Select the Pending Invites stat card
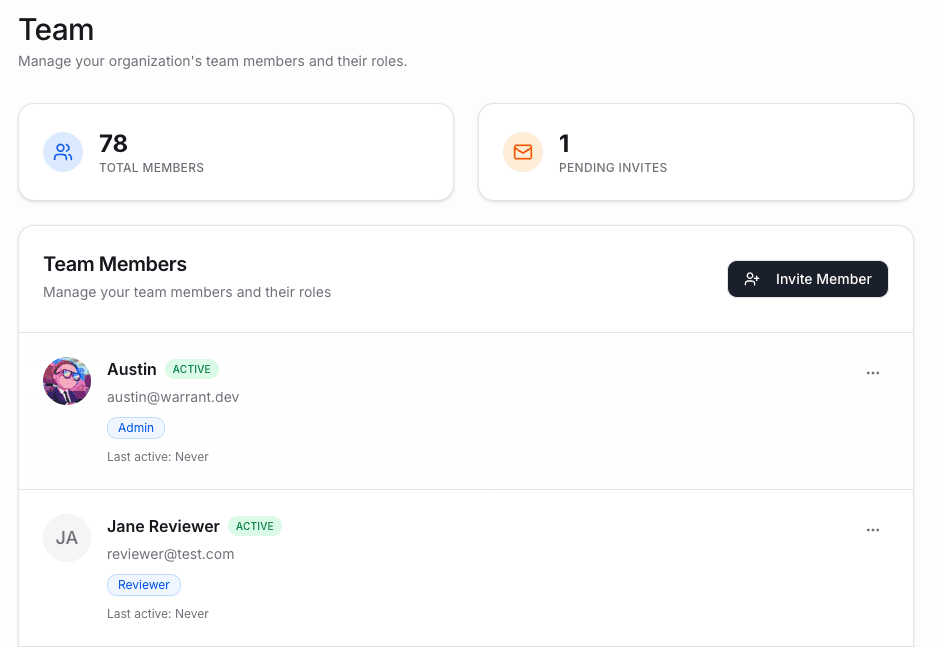942x647 pixels. pos(695,151)
